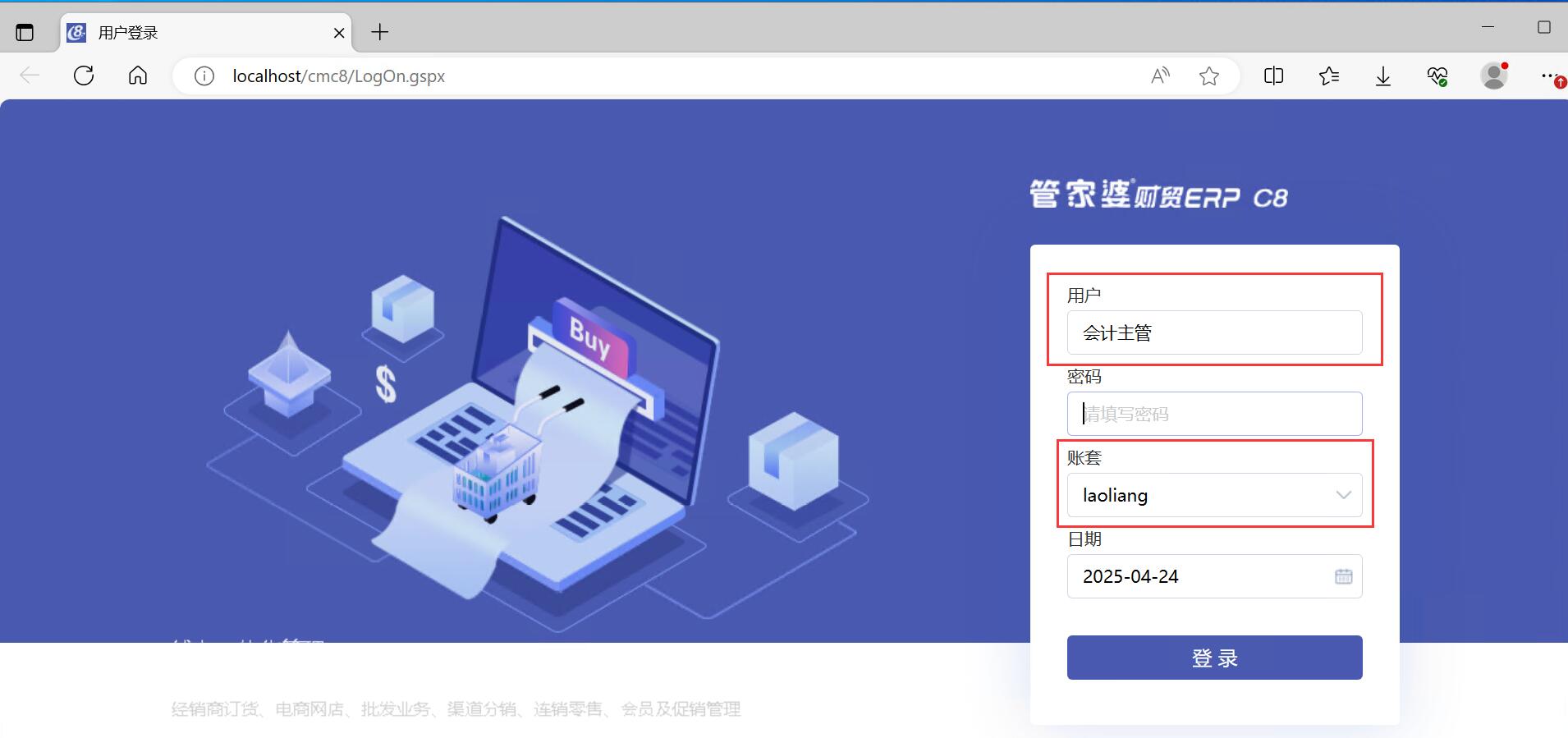Screen dimensions: 1568x738
Task: View site information icon
Action: click(x=204, y=76)
